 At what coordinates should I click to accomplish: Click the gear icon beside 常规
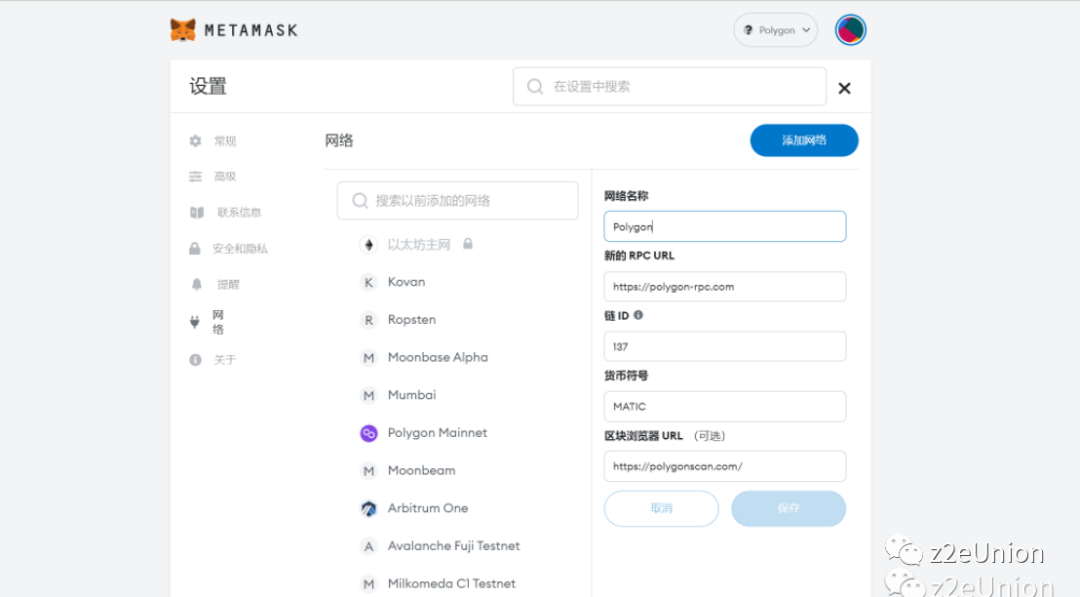click(195, 141)
